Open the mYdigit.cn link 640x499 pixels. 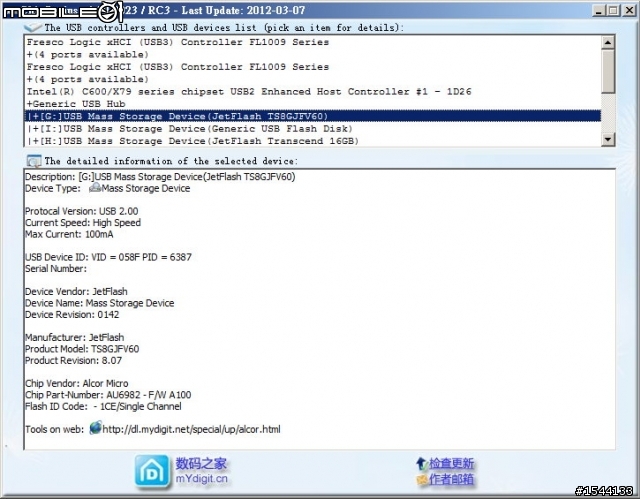coord(201,479)
